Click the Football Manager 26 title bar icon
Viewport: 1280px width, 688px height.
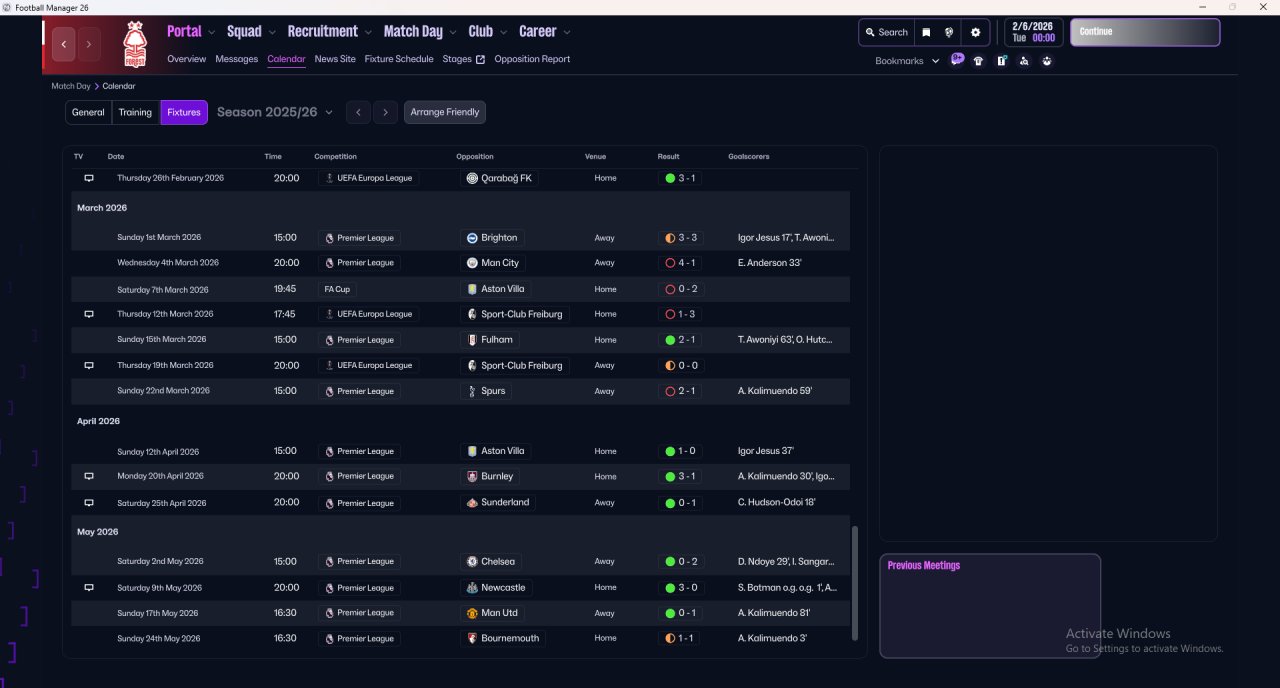point(7,7)
